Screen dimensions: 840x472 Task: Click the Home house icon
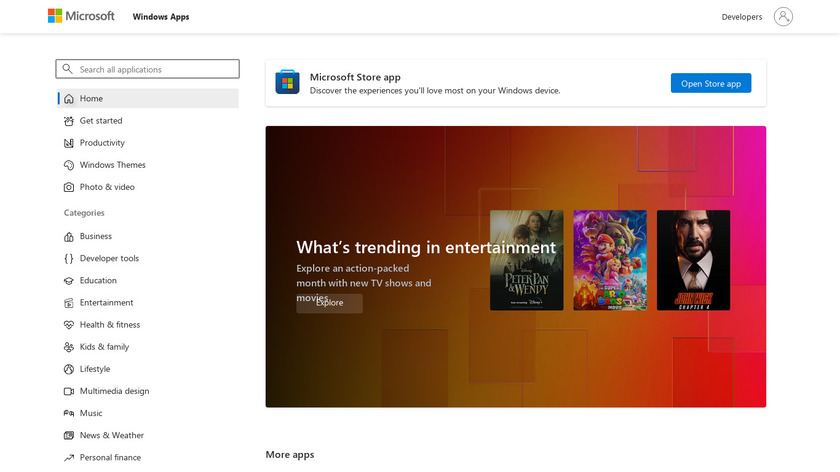pos(69,99)
